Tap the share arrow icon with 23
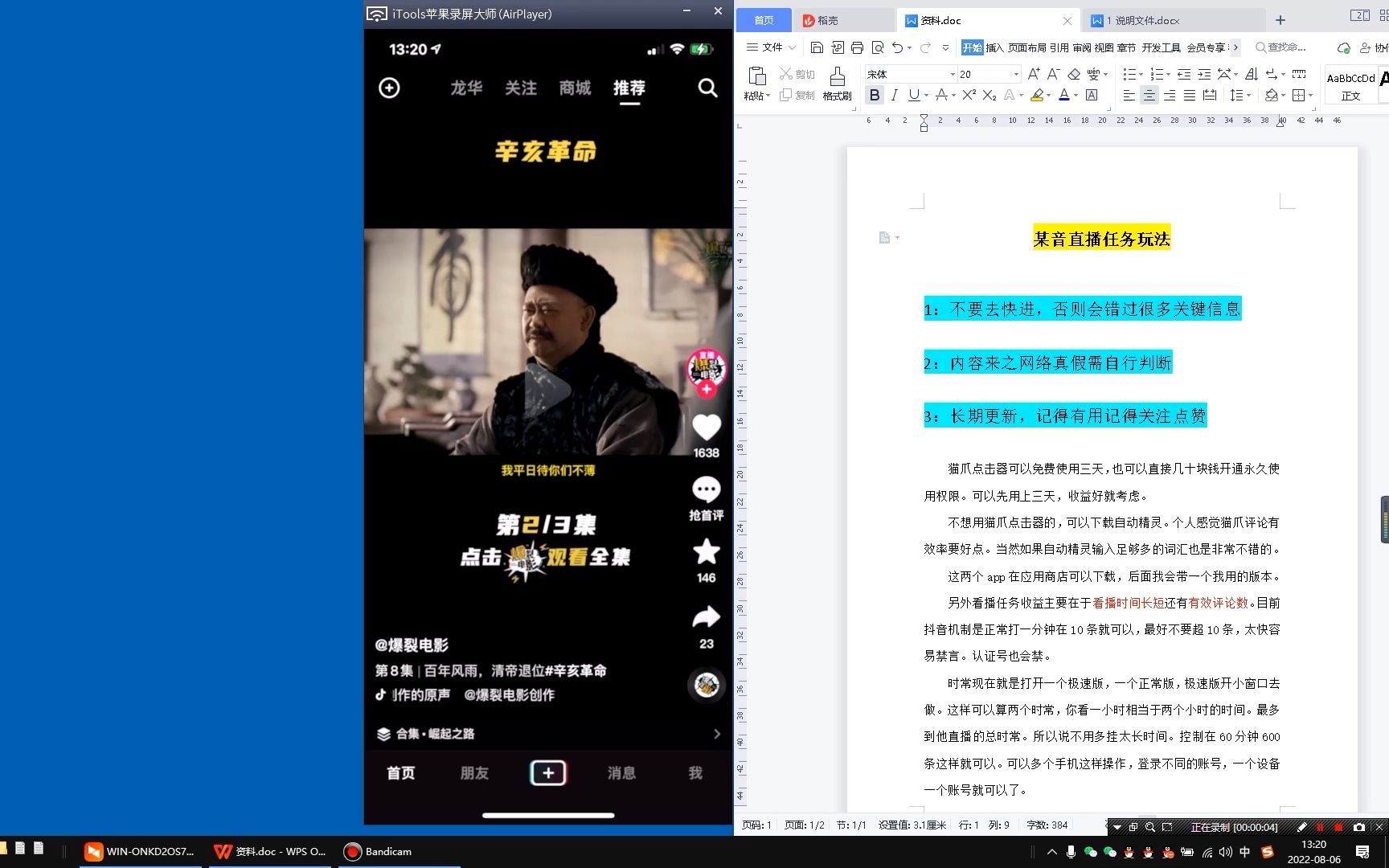The image size is (1389, 868). [x=707, y=617]
